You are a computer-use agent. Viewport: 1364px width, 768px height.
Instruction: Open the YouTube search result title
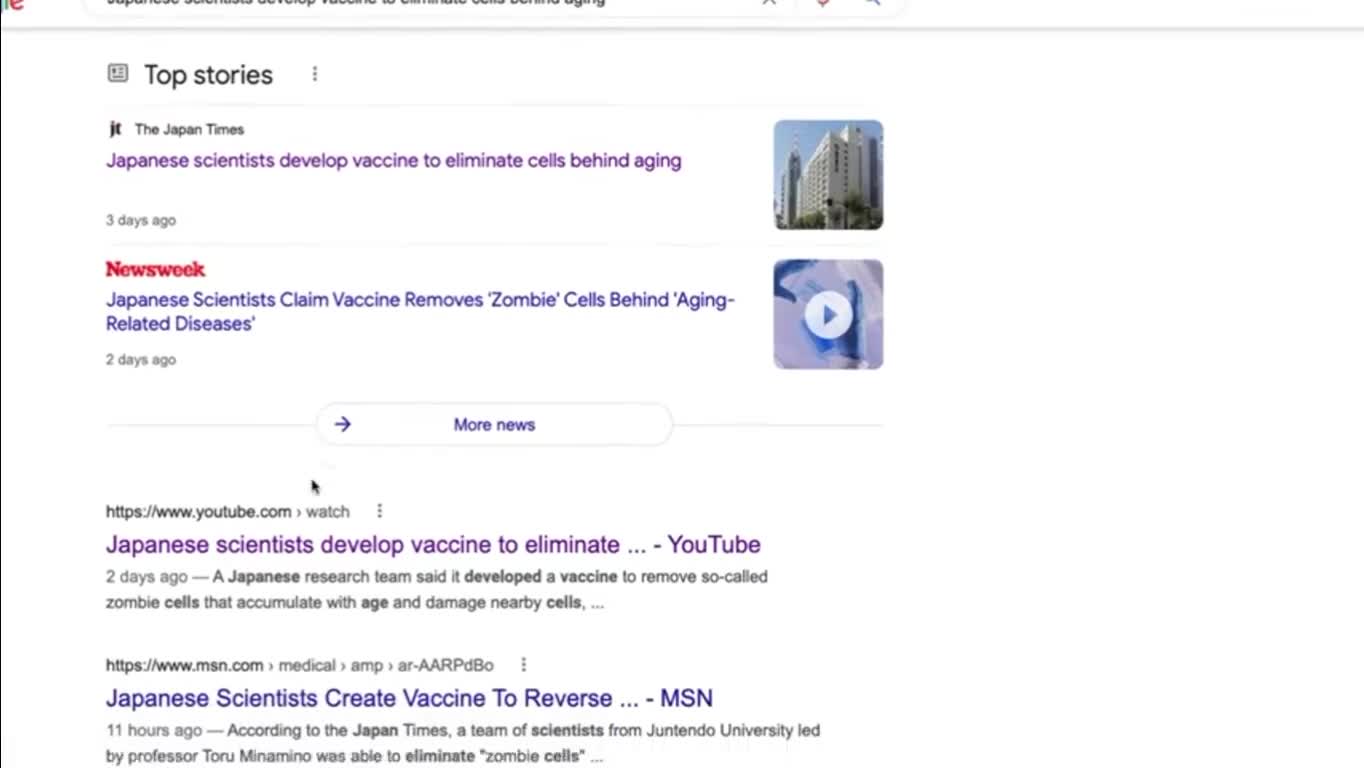tap(433, 544)
